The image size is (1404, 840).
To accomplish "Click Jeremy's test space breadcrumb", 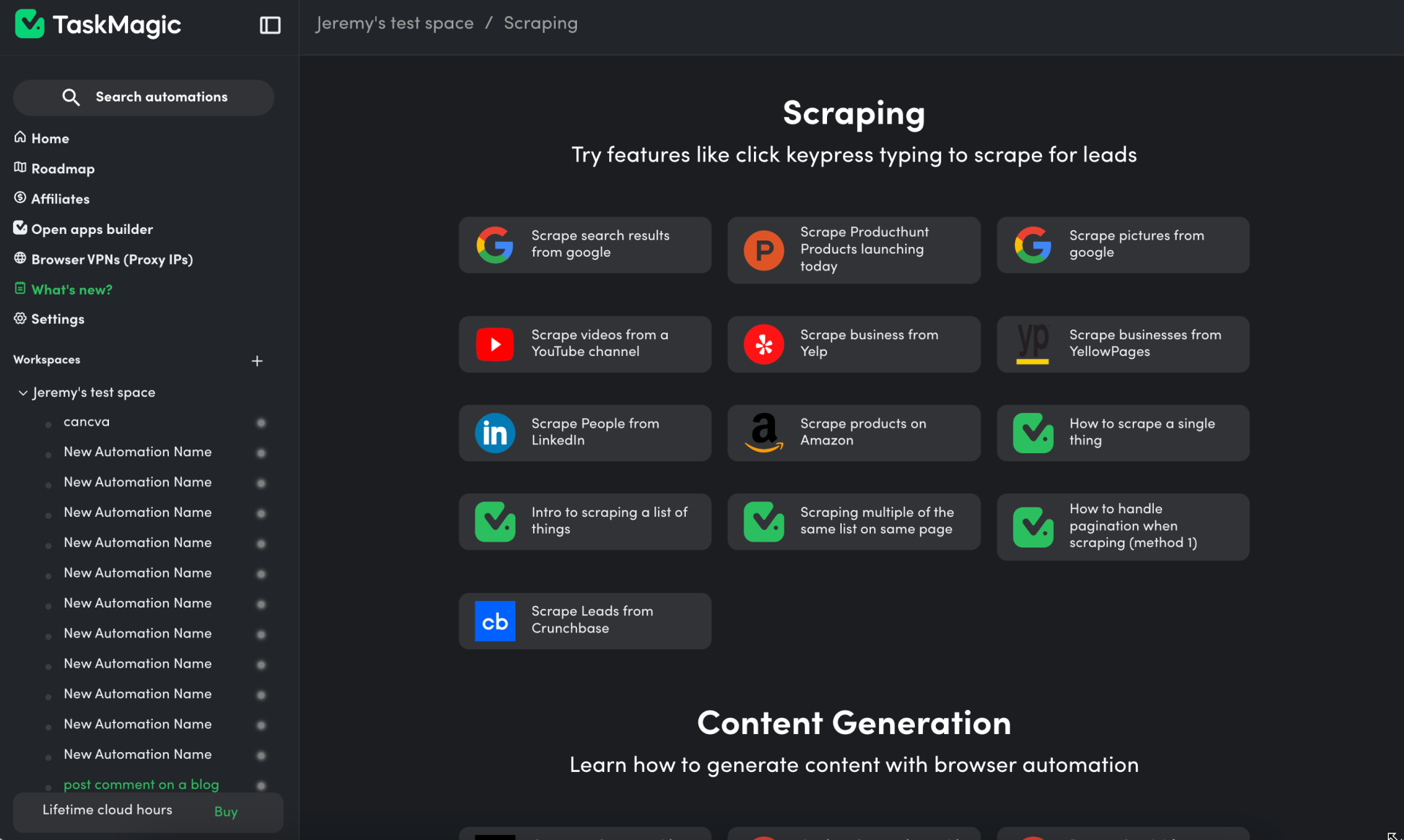I will point(394,23).
